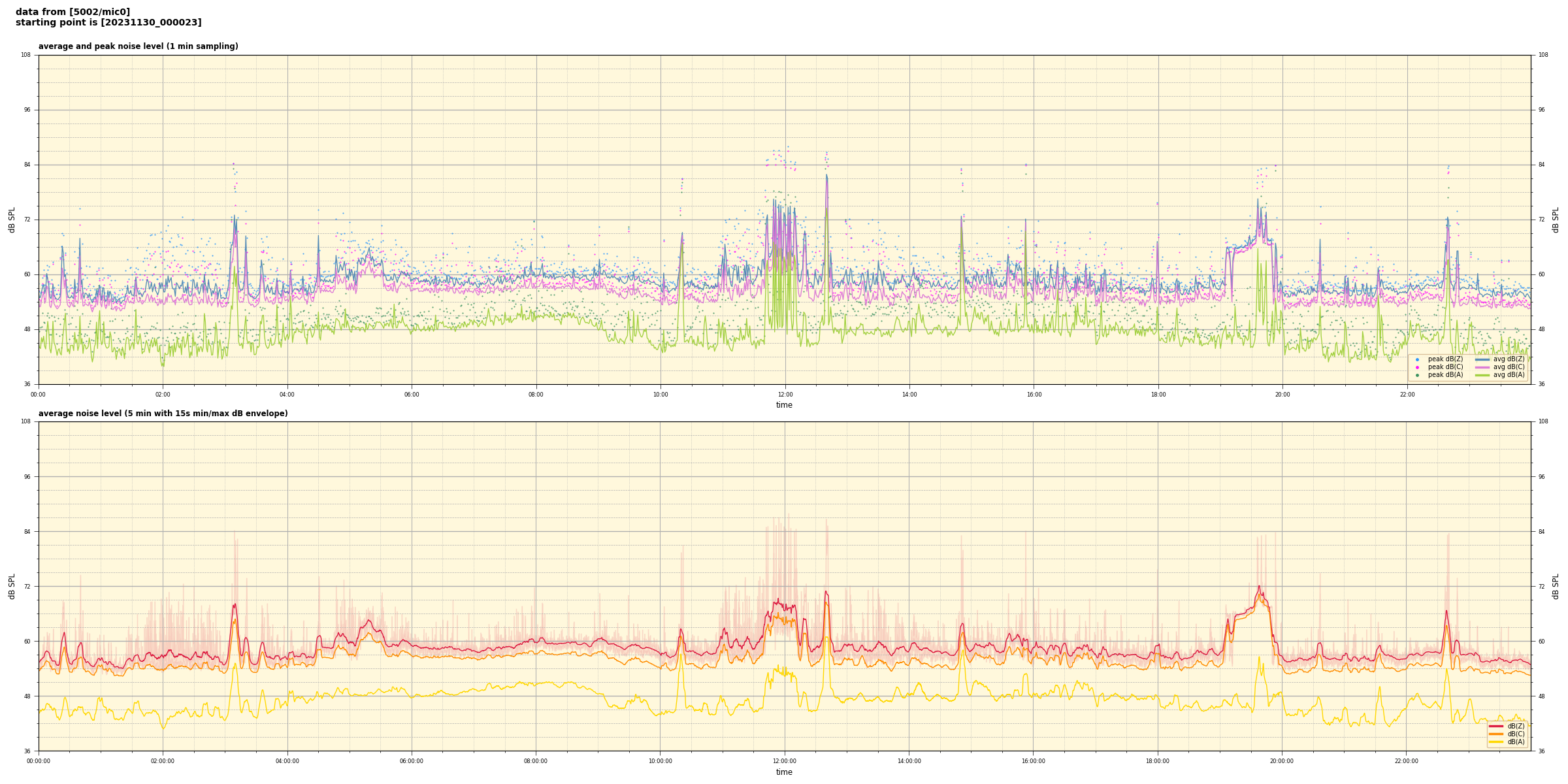Click the 18:00:00 tick label on bottom chart
This screenshot has height=784, width=1568.
[1158, 761]
